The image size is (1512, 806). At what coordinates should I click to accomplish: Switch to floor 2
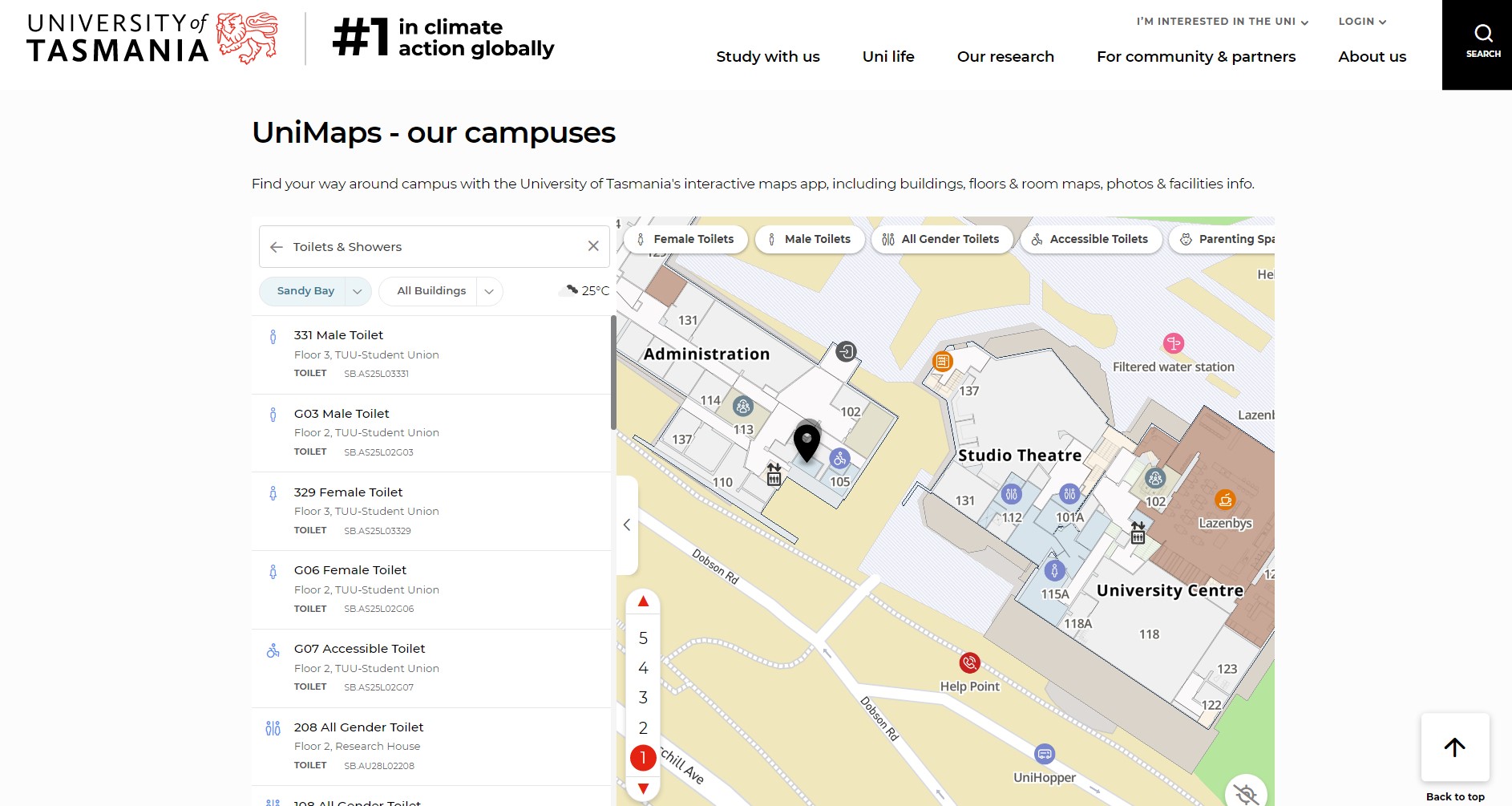pos(643,728)
